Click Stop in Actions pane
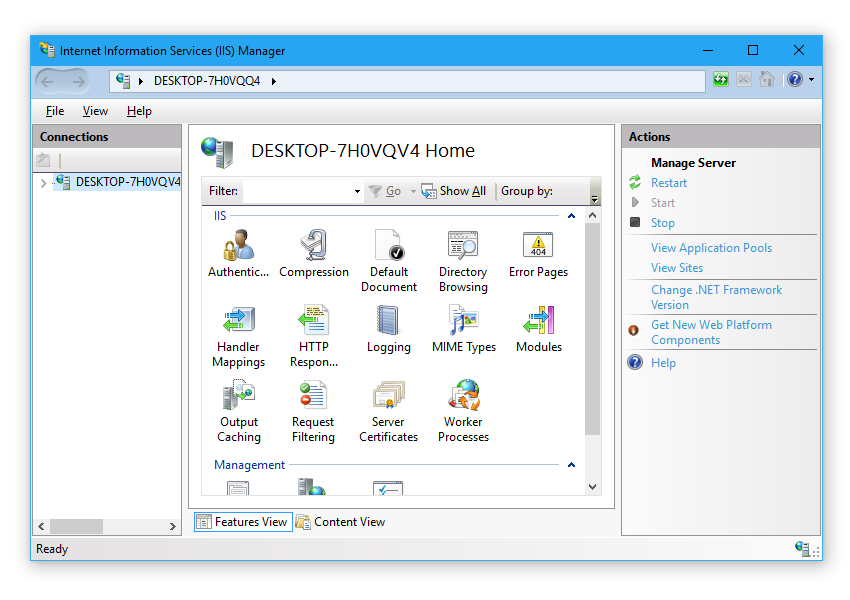850x600 pixels. click(662, 223)
